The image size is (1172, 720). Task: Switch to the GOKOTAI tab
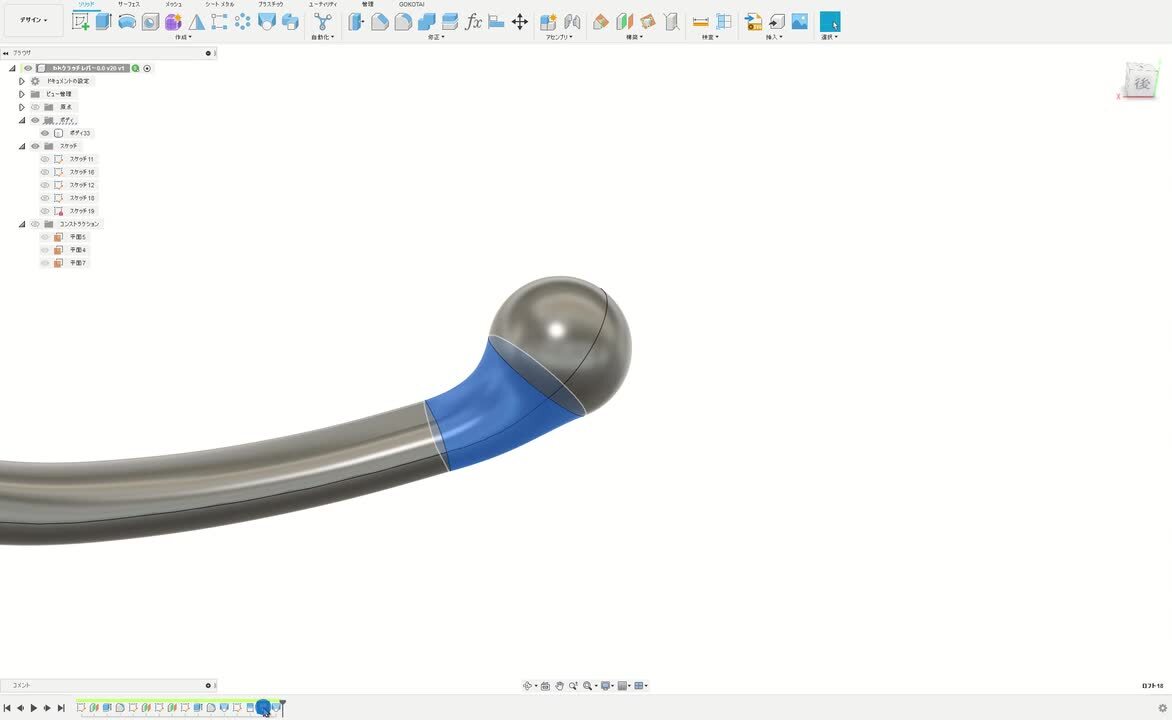(411, 4)
